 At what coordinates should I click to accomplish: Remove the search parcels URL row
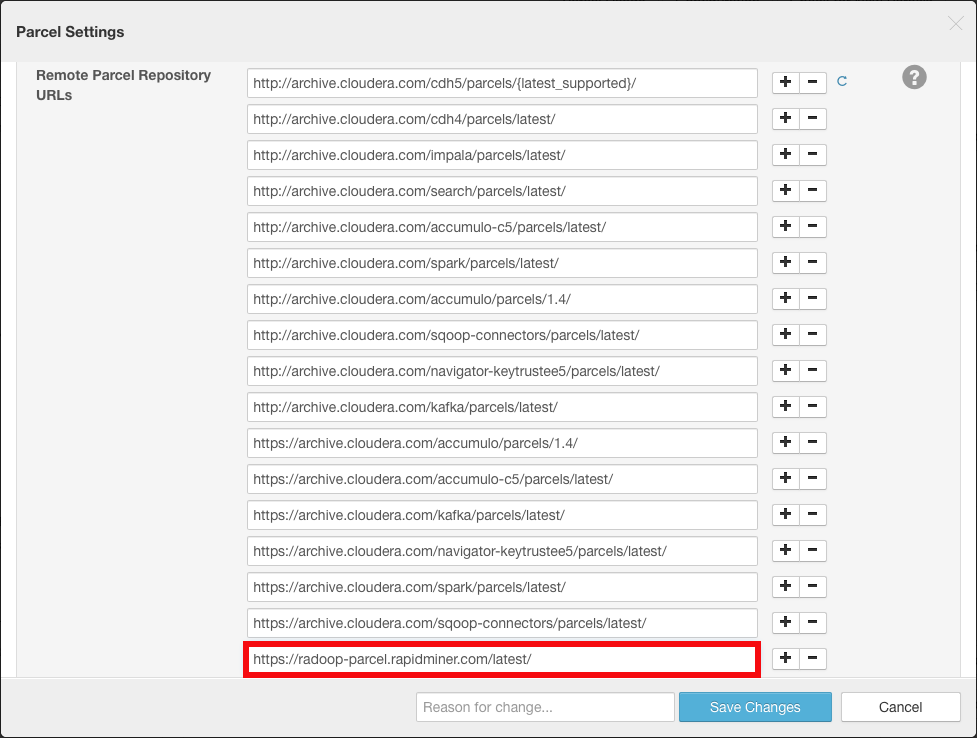[812, 191]
